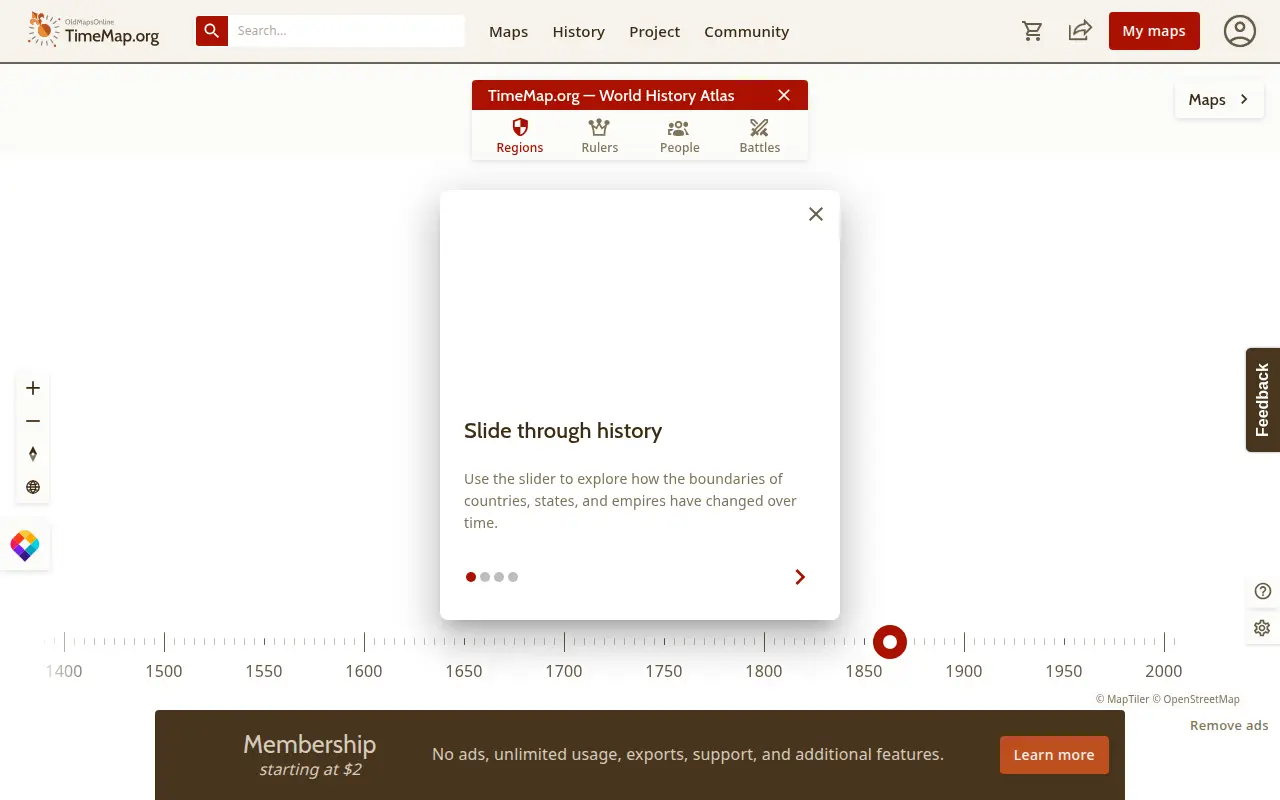Viewport: 1280px width, 800px height.
Task: Focus the Search input field
Action: click(x=346, y=31)
